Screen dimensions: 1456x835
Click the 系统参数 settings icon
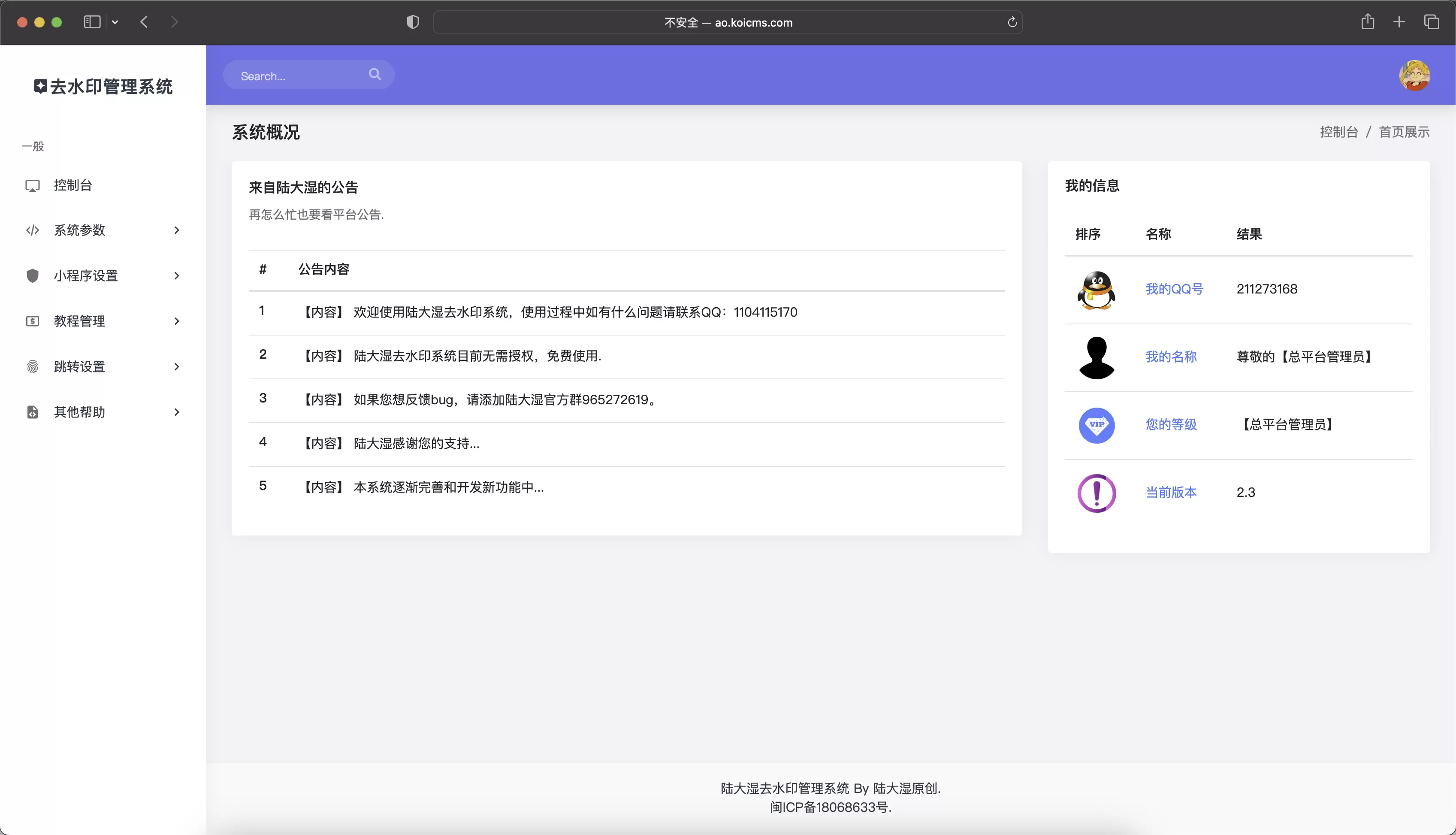tap(32, 230)
